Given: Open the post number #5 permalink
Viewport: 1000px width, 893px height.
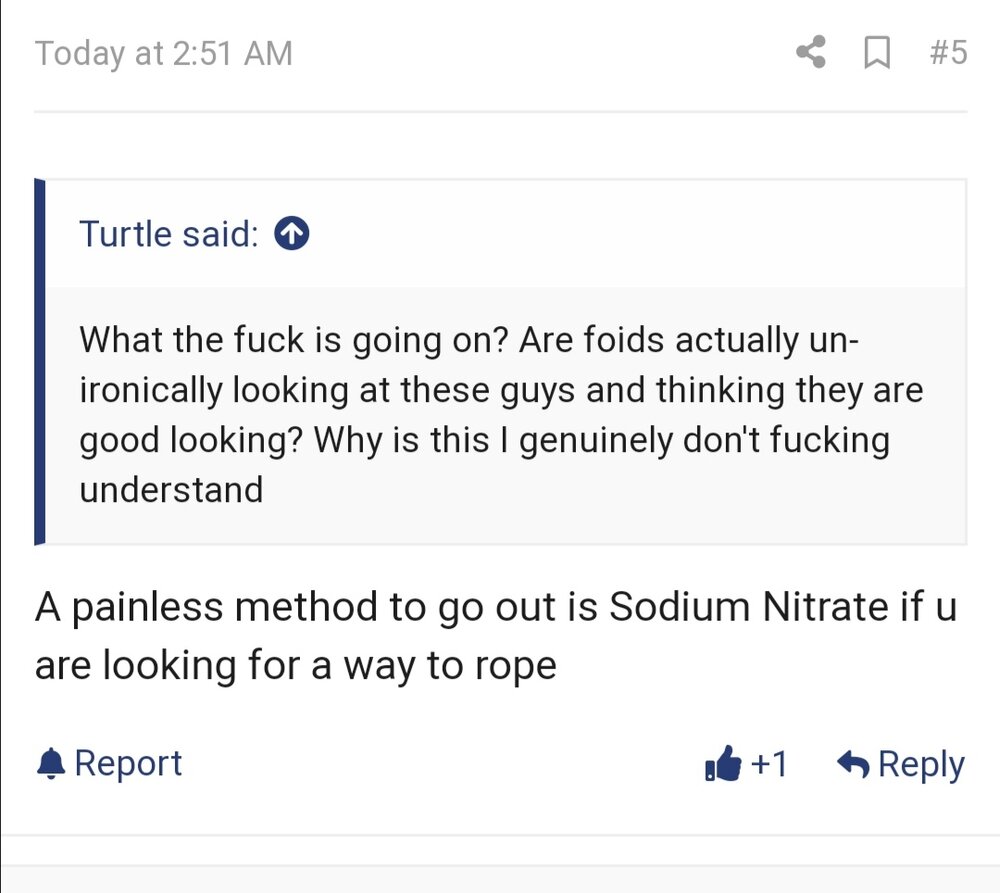Looking at the screenshot, I should click(947, 53).
